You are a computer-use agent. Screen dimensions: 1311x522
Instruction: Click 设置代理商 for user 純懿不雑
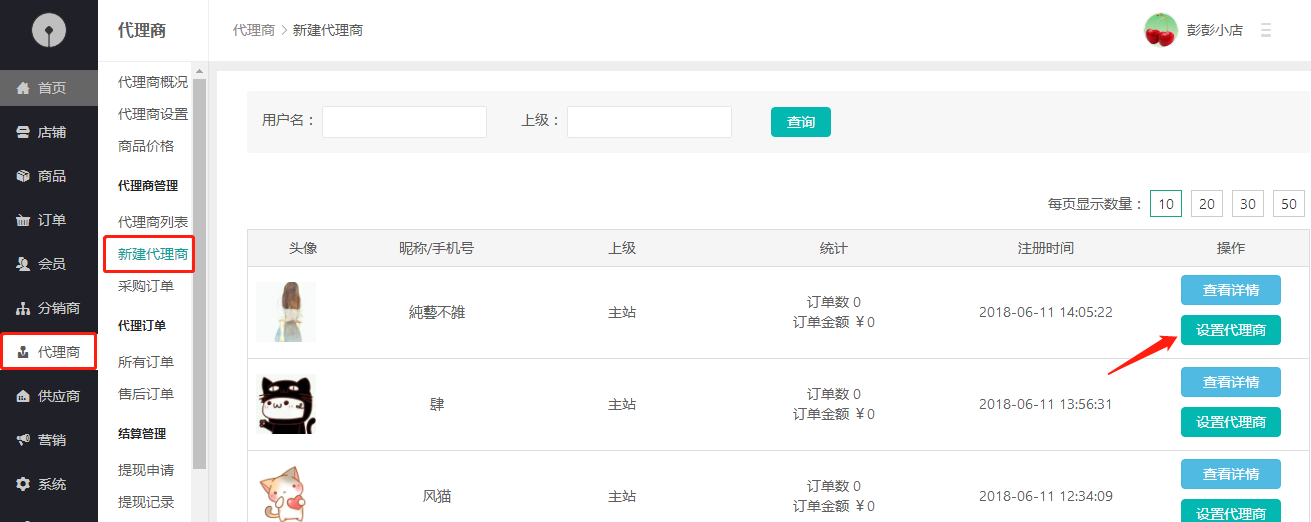[1230, 330]
